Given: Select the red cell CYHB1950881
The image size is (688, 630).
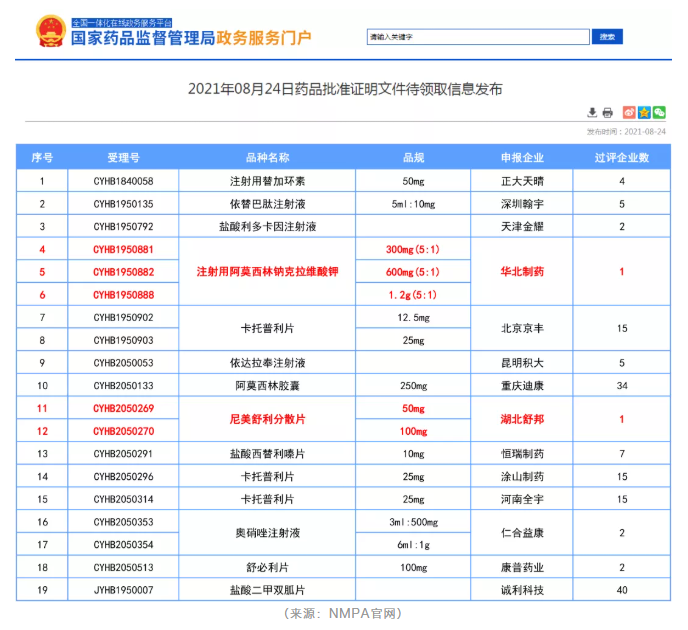Looking at the screenshot, I should click(123, 249).
